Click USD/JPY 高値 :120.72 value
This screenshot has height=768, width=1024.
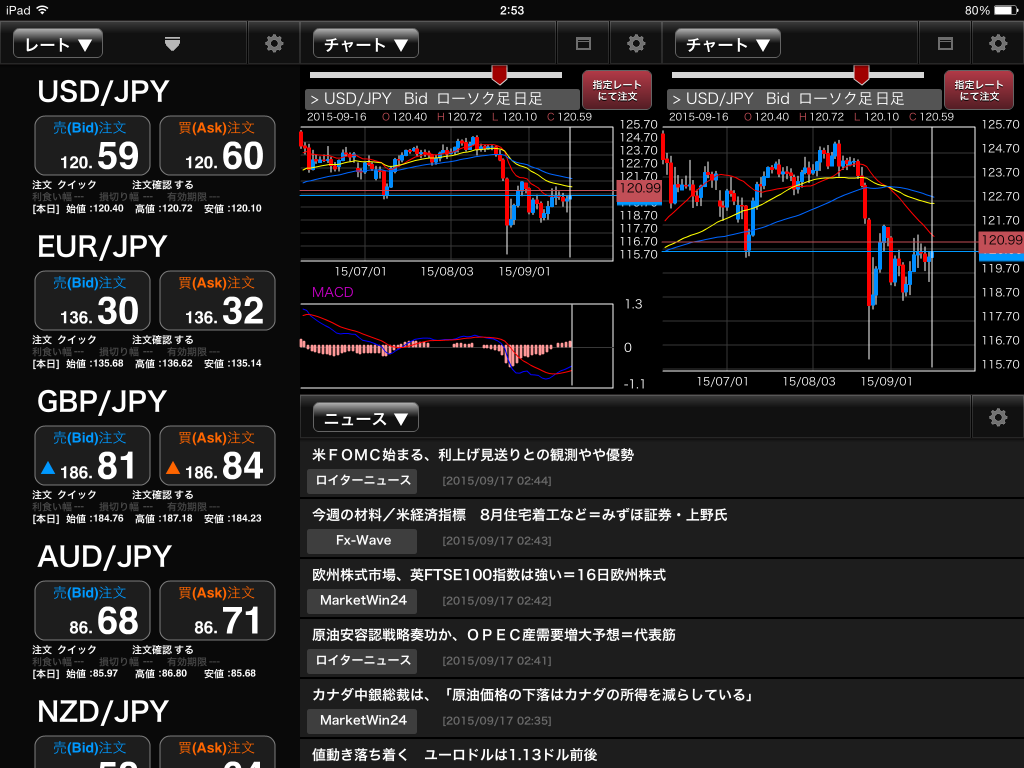164,209
